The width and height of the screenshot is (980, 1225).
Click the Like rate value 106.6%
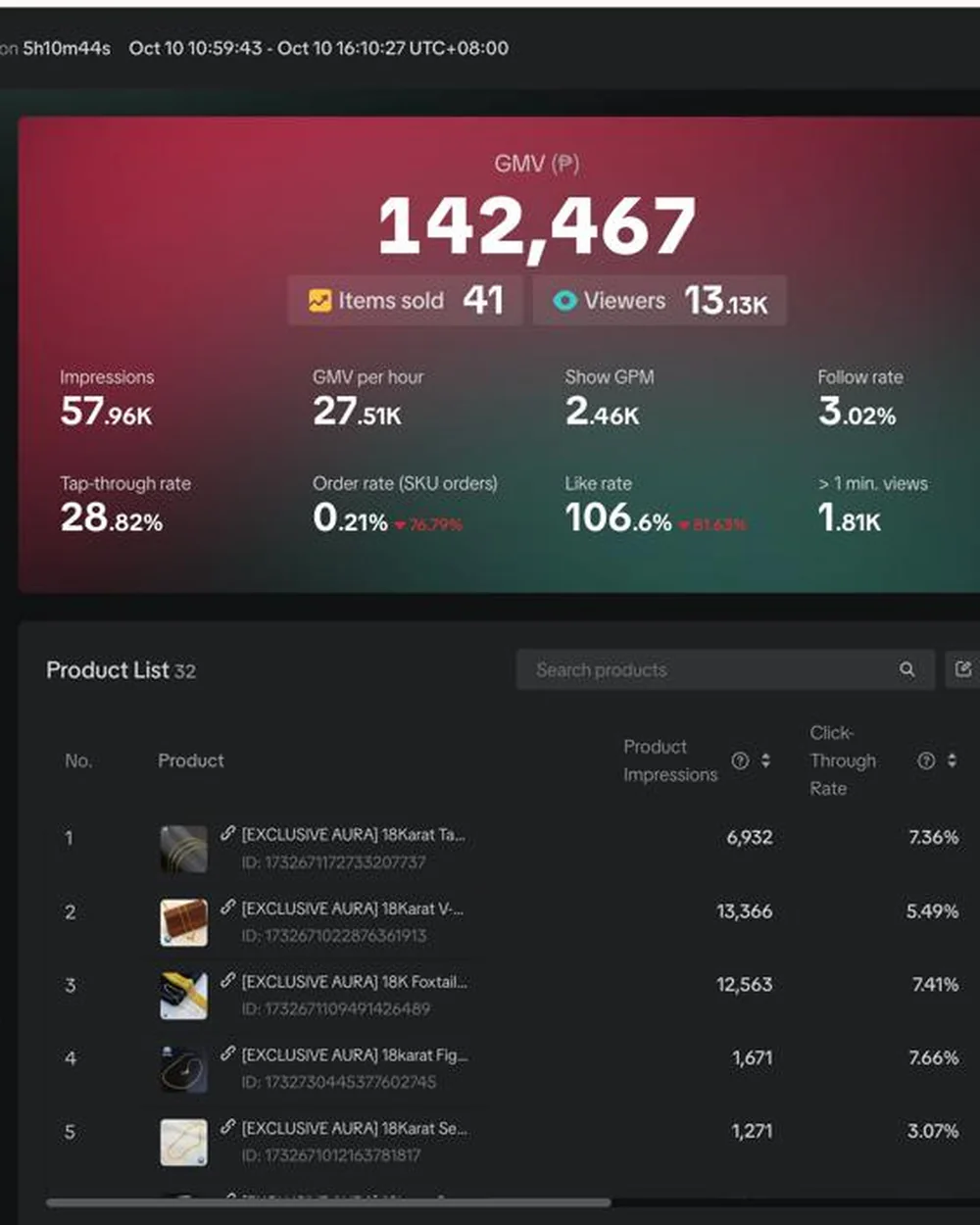point(618,517)
